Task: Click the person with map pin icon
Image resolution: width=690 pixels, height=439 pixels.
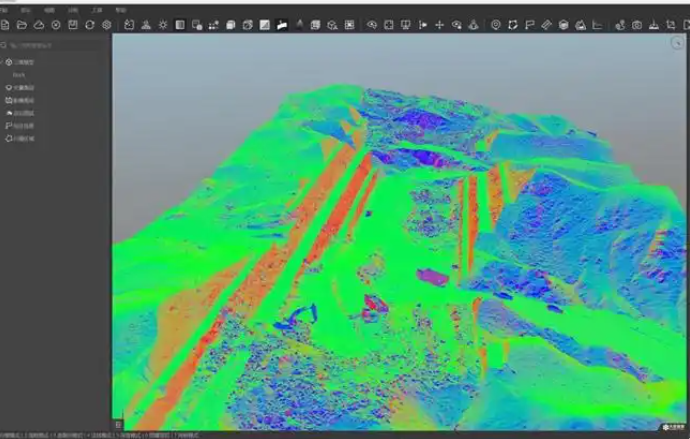Action: (620, 25)
